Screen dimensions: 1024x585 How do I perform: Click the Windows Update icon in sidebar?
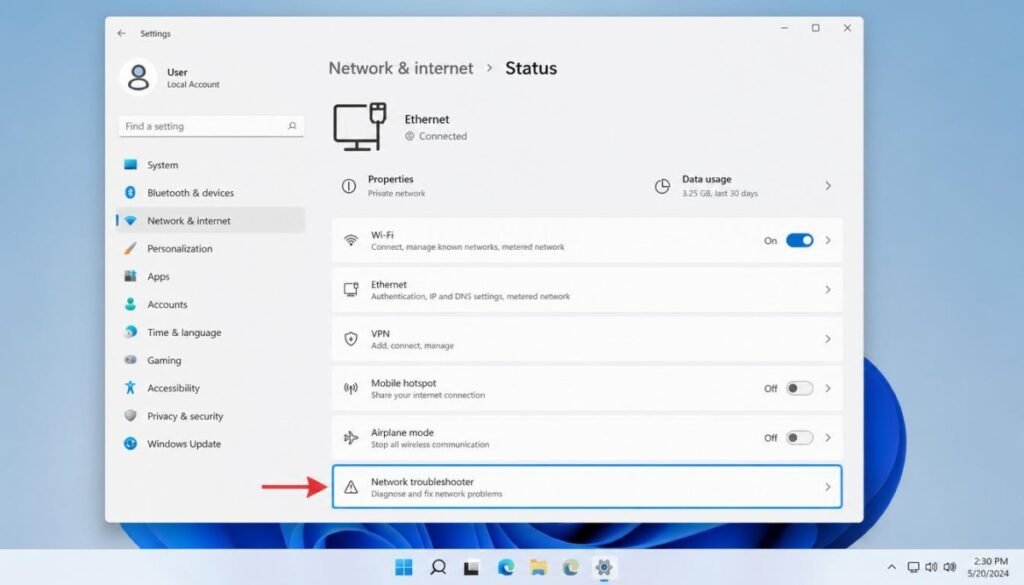[x=131, y=443]
